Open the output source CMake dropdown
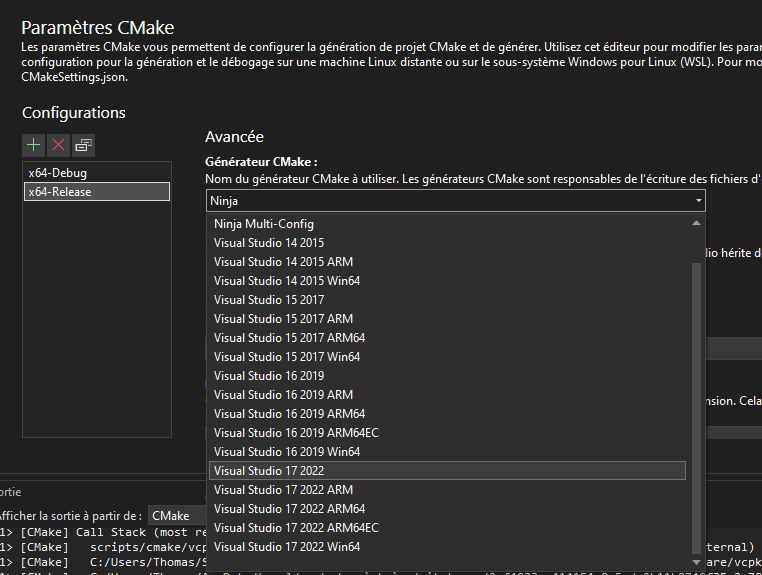The image size is (762, 575). tap(176, 516)
